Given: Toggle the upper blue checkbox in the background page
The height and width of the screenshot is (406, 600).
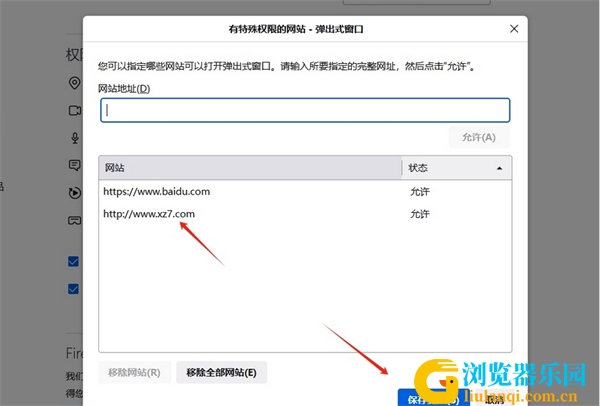Looking at the screenshot, I should pos(73,261).
